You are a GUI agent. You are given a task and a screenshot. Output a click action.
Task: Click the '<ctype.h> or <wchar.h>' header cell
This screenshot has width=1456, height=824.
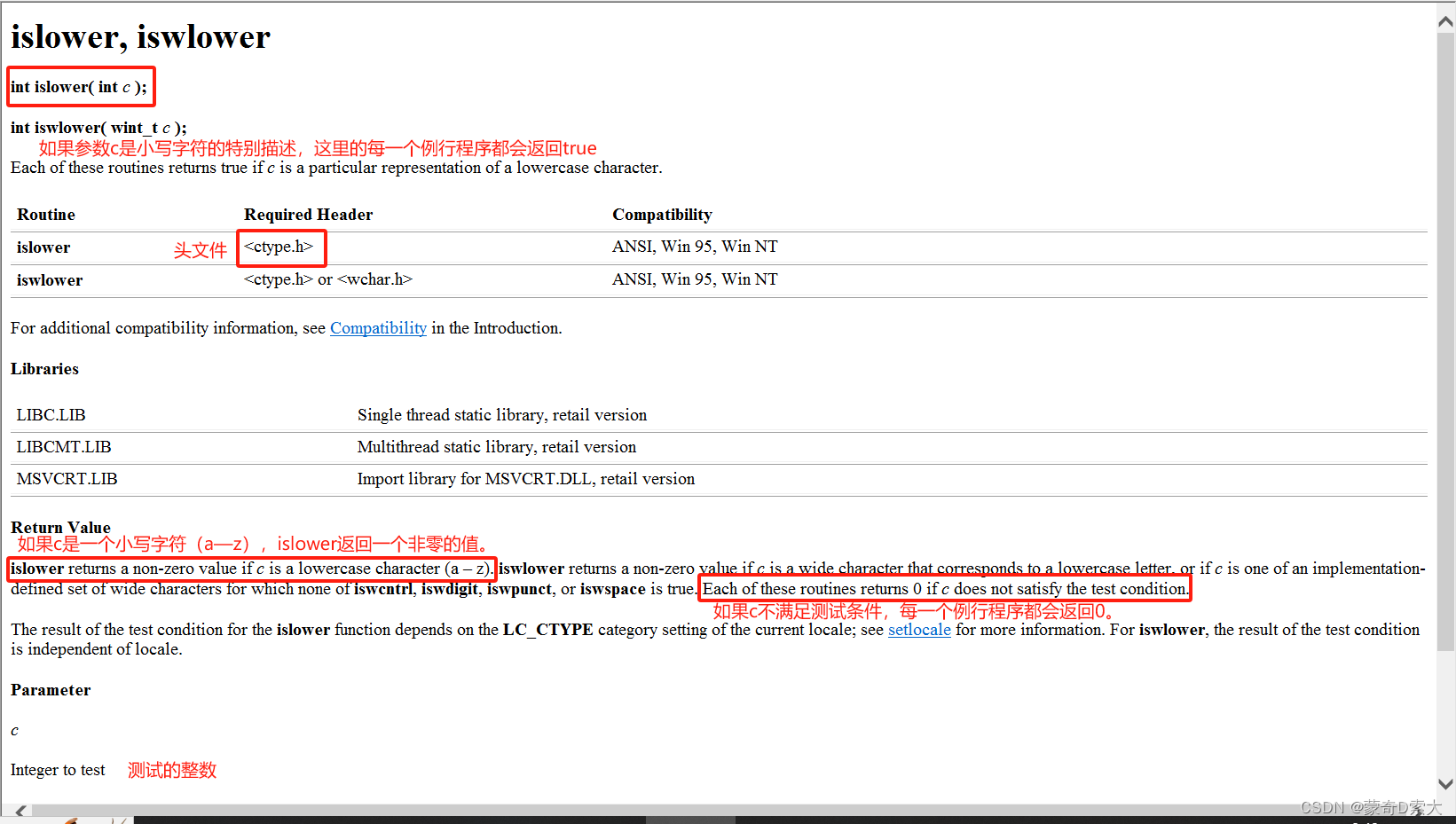click(328, 279)
